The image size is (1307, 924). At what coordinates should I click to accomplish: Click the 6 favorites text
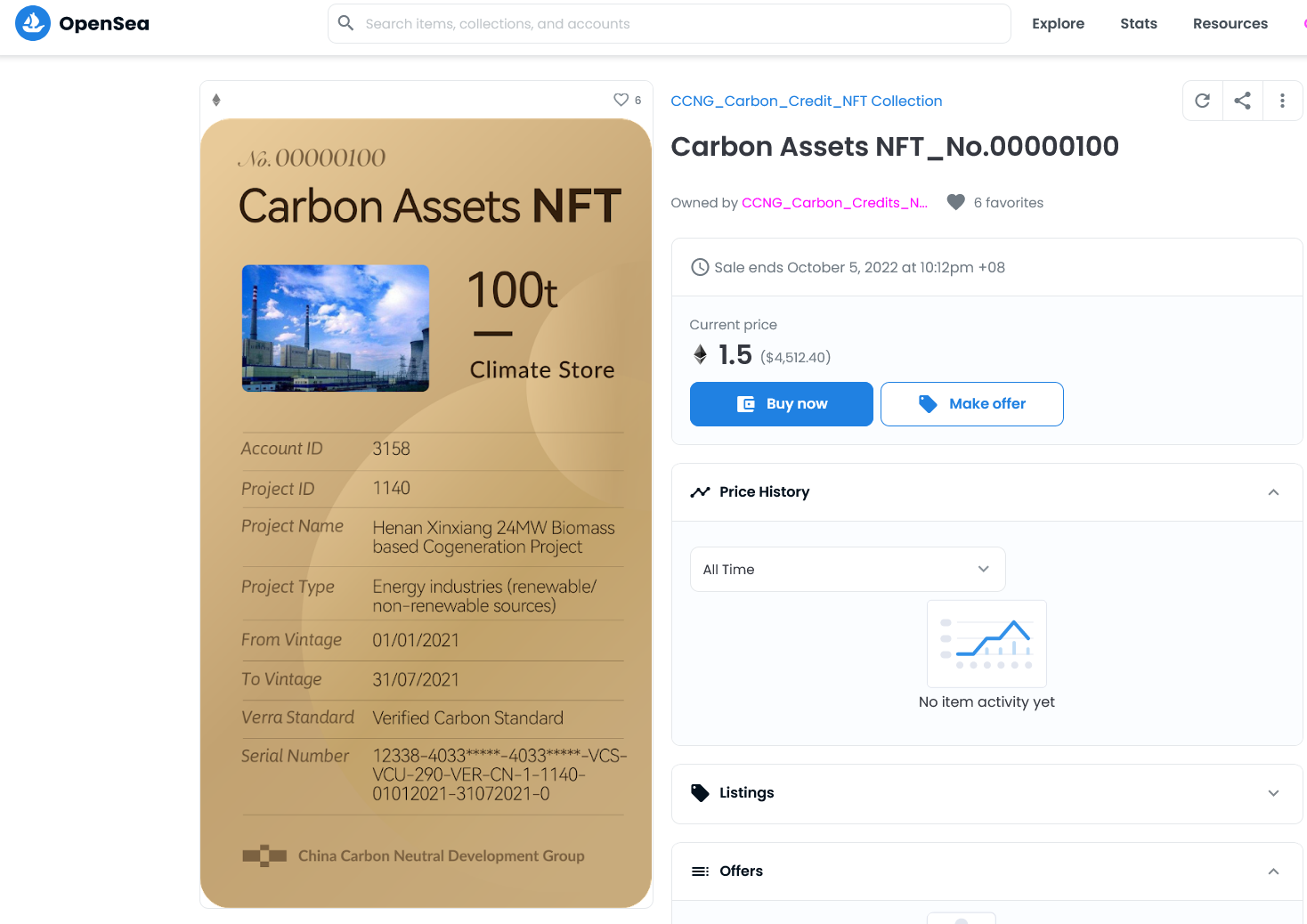(x=1009, y=202)
